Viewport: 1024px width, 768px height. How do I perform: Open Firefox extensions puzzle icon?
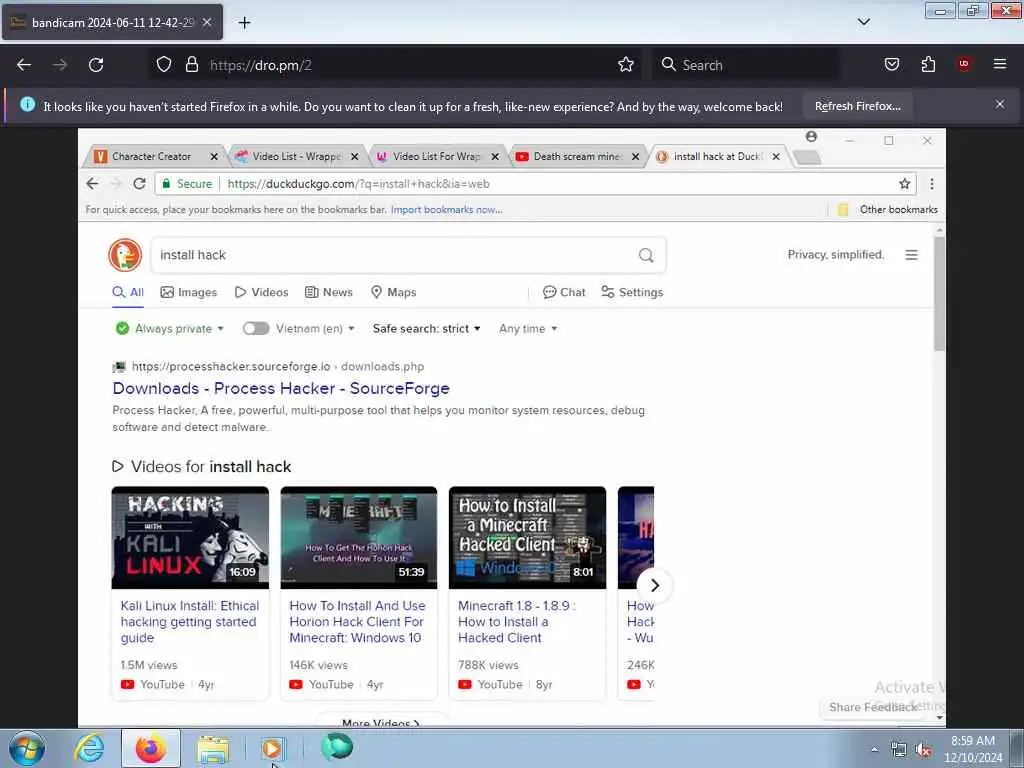coord(928,65)
